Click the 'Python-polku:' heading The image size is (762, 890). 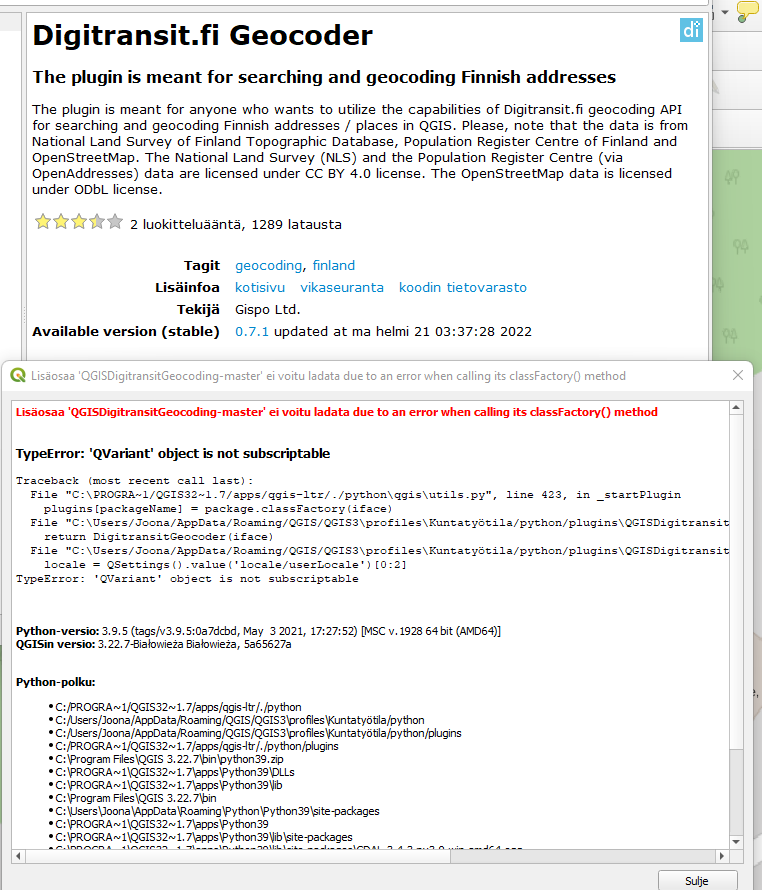tap(56, 682)
